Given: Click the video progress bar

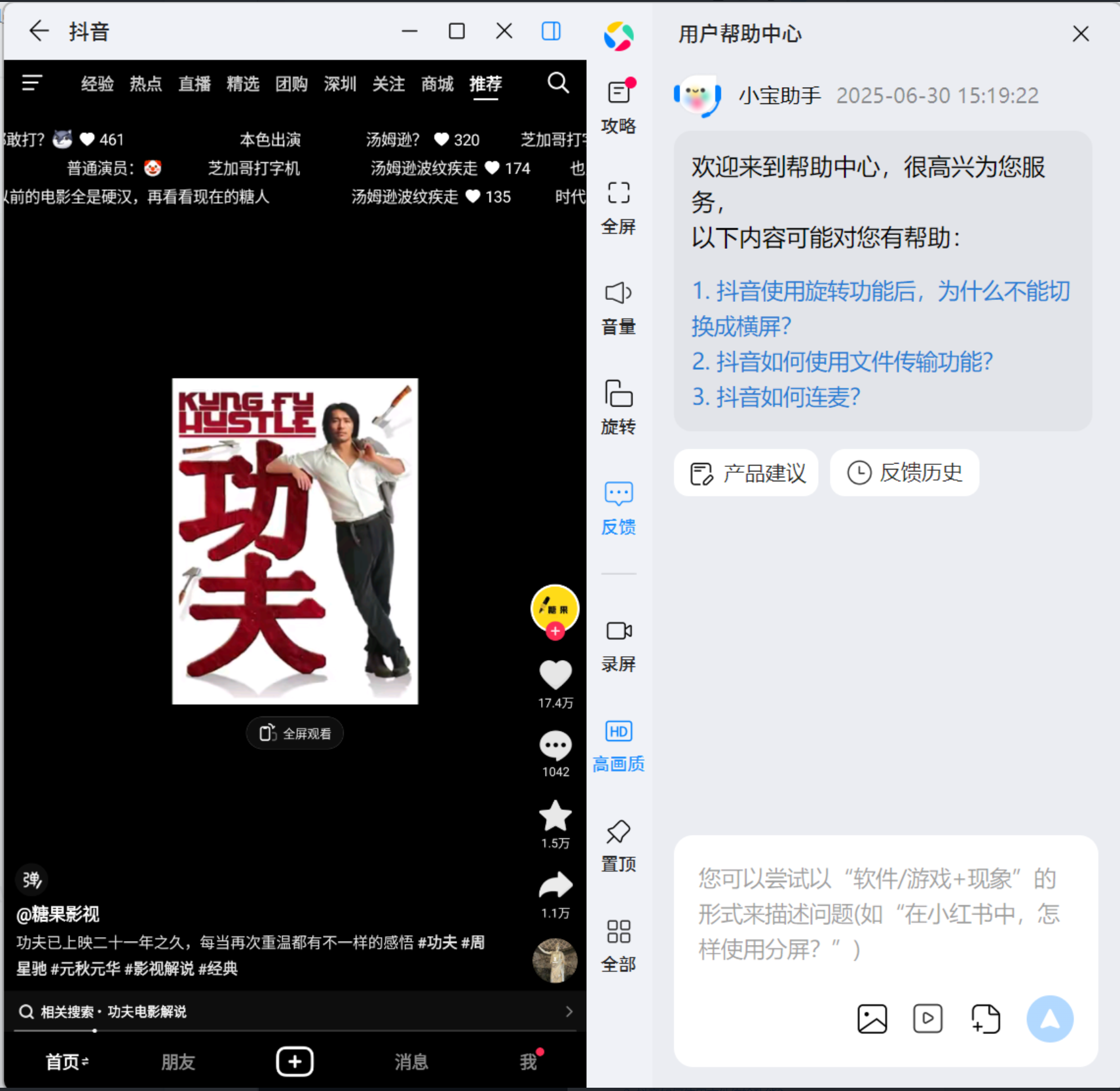Looking at the screenshot, I should [x=295, y=1031].
